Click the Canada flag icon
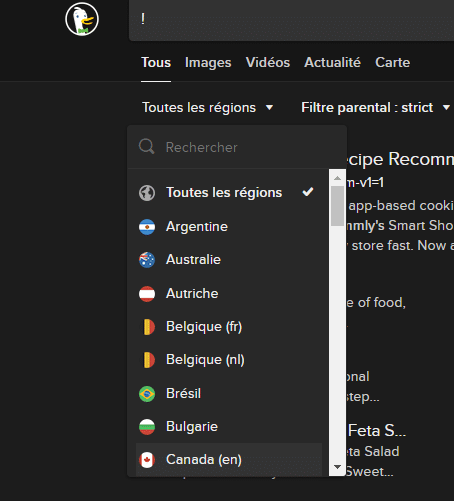This screenshot has height=501, width=454. pyautogui.click(x=147, y=460)
